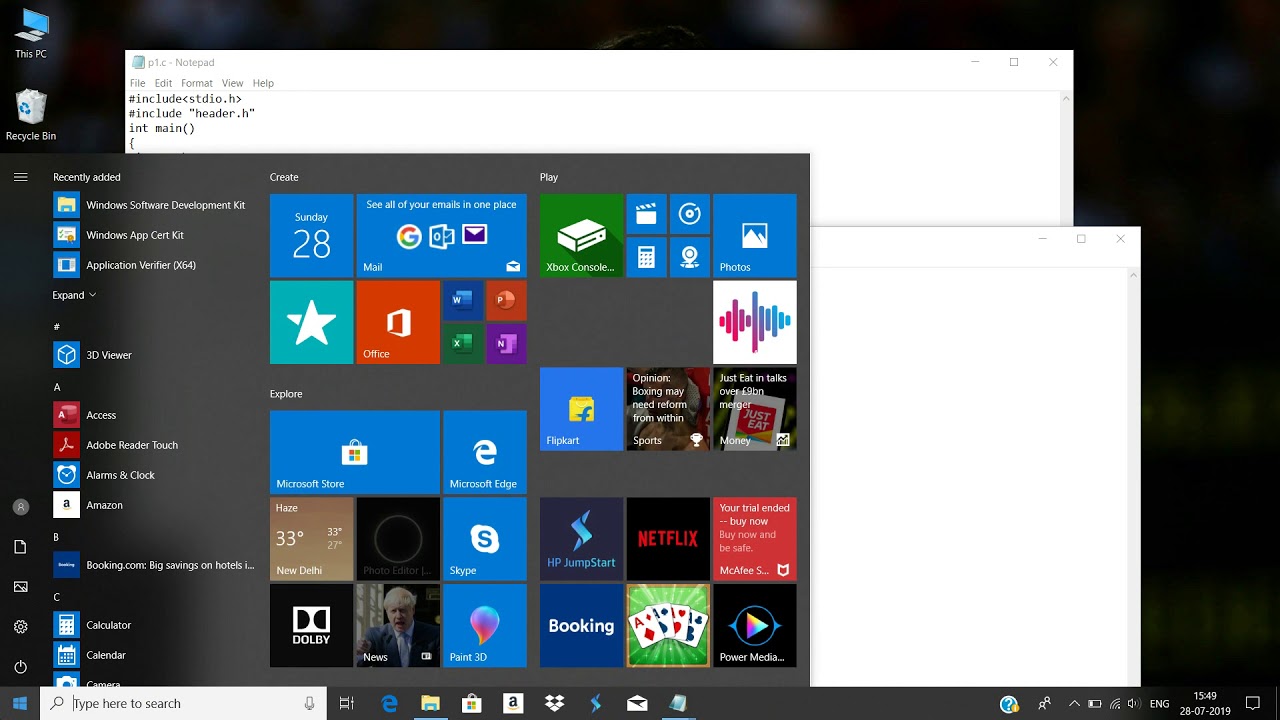1280x720 pixels.
Task: Open 3D Viewer from the app list
Action: pyautogui.click(x=155, y=355)
